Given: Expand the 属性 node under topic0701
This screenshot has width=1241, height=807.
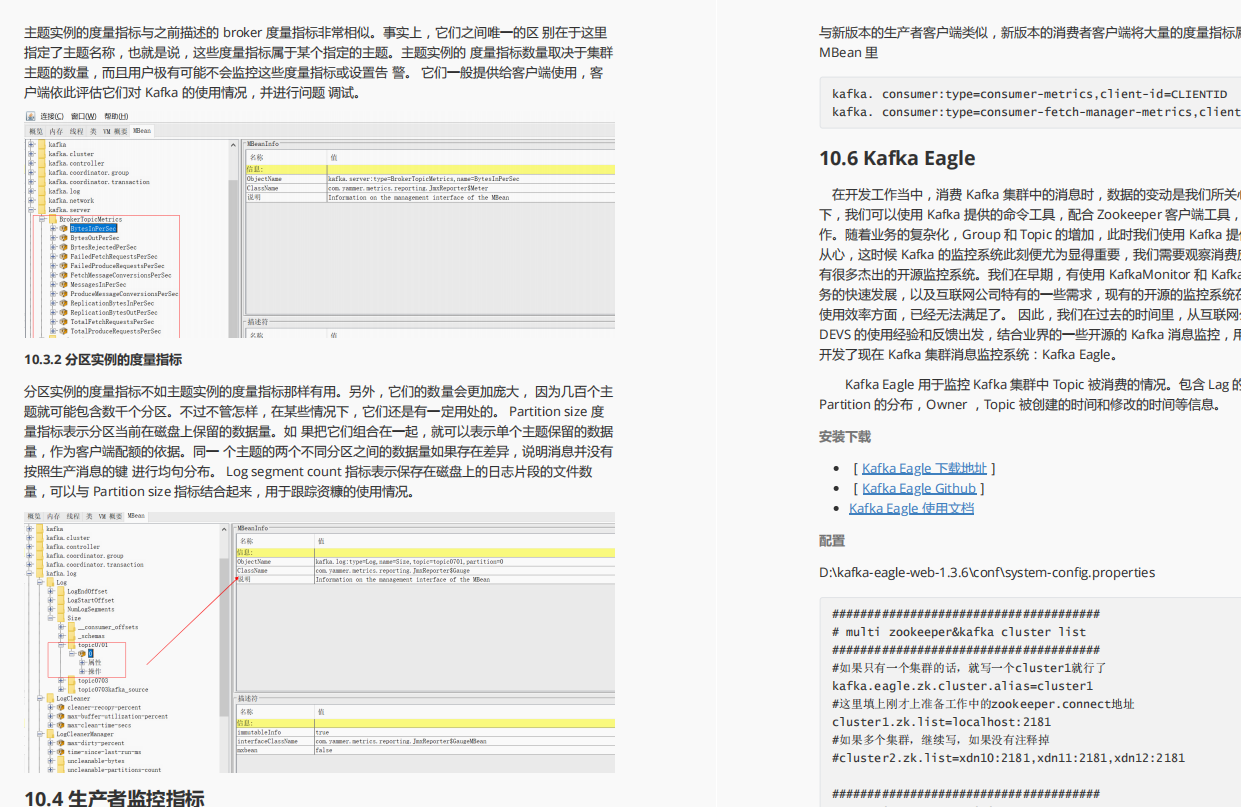Looking at the screenshot, I should [x=81, y=662].
